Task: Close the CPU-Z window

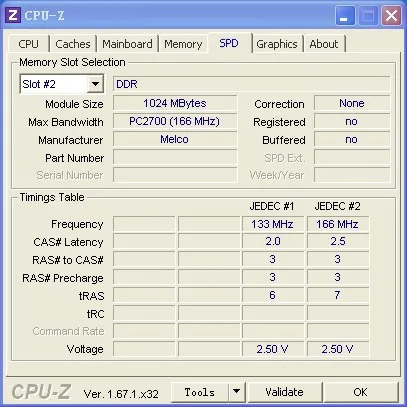Action: click(391, 15)
